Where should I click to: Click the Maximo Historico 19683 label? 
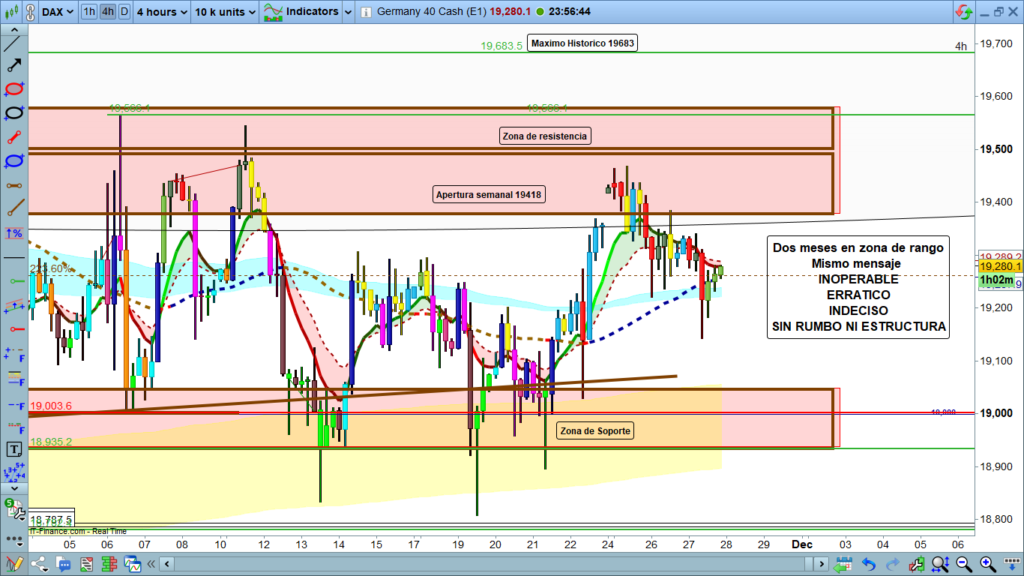[x=582, y=43]
